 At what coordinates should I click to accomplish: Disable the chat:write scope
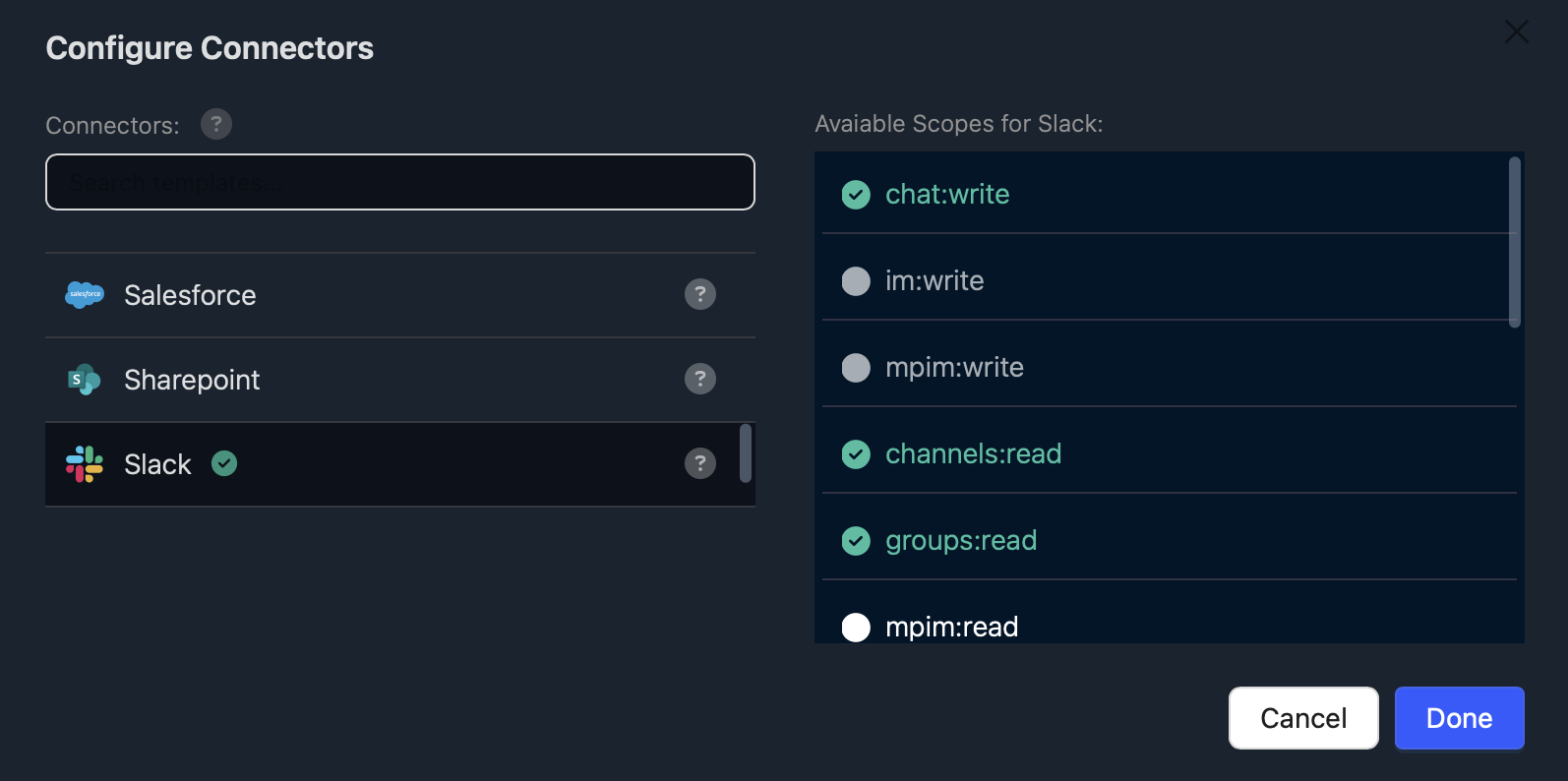pyautogui.click(x=856, y=195)
